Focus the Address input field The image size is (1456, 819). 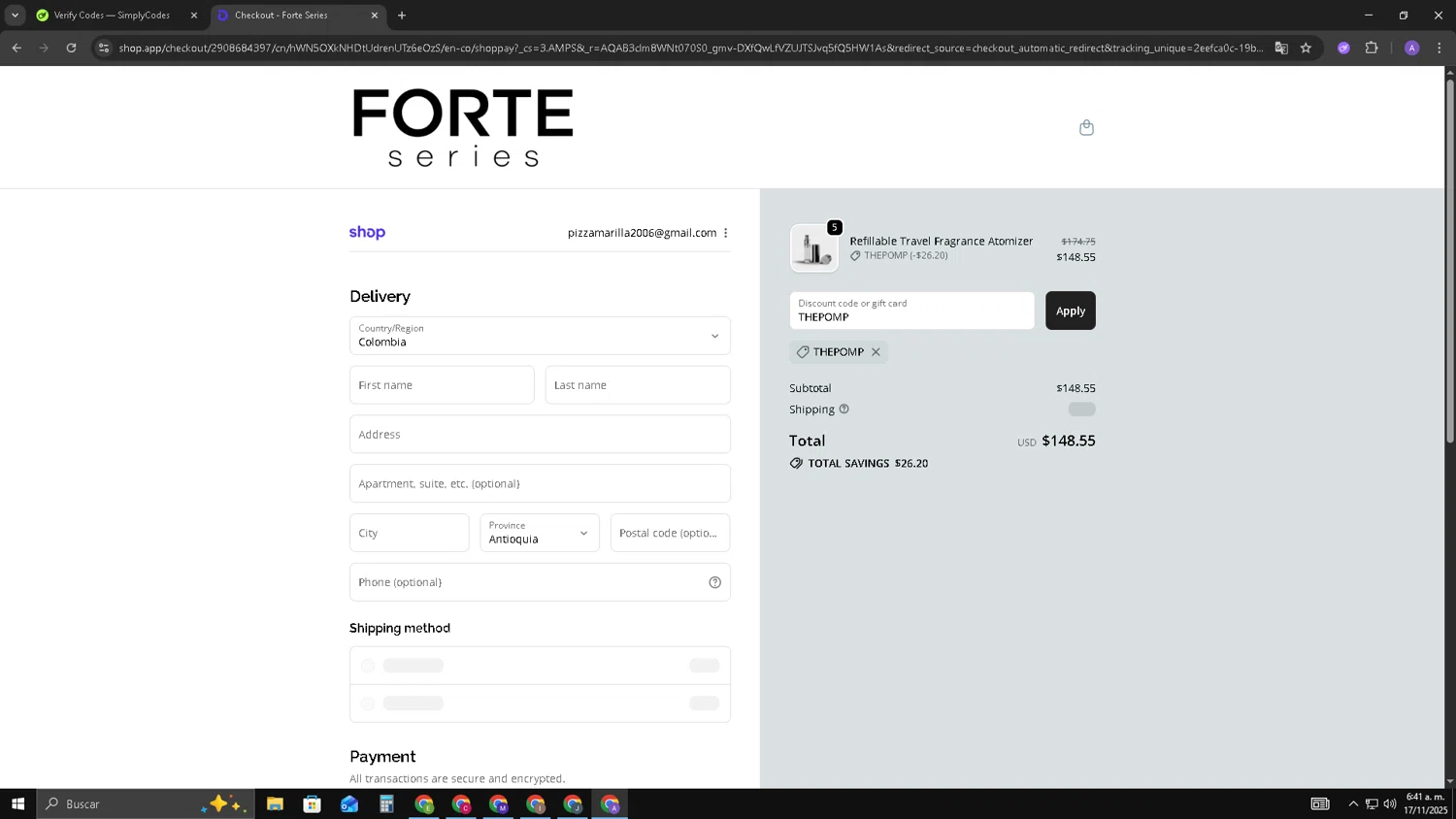click(540, 434)
